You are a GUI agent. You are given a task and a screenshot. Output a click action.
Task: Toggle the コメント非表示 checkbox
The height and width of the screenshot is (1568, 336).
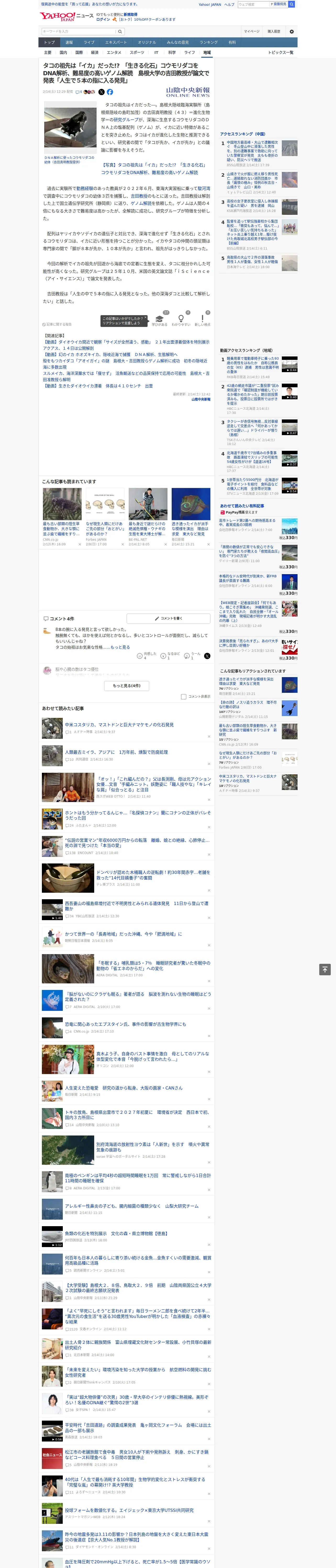183,696
